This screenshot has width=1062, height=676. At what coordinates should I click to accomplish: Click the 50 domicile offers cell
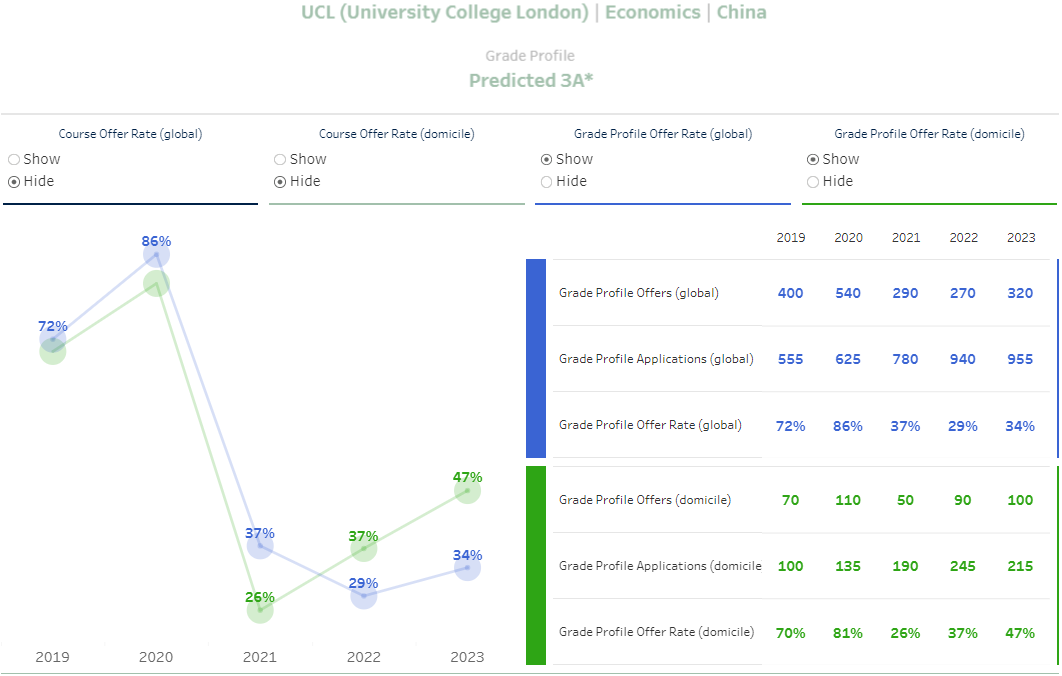(x=906, y=501)
